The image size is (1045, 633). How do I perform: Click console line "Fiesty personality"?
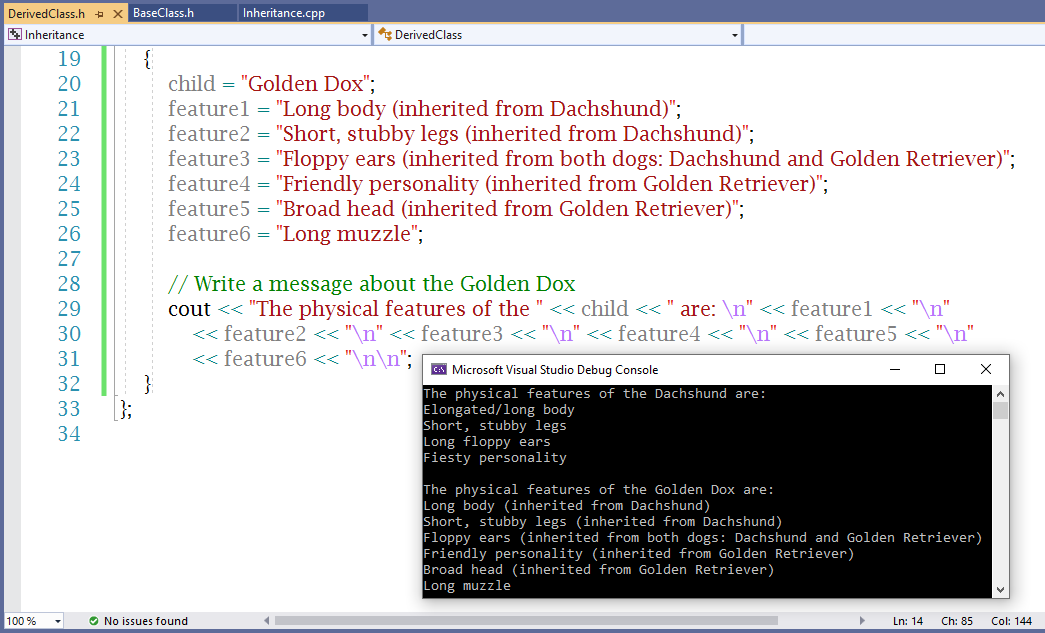click(495, 458)
